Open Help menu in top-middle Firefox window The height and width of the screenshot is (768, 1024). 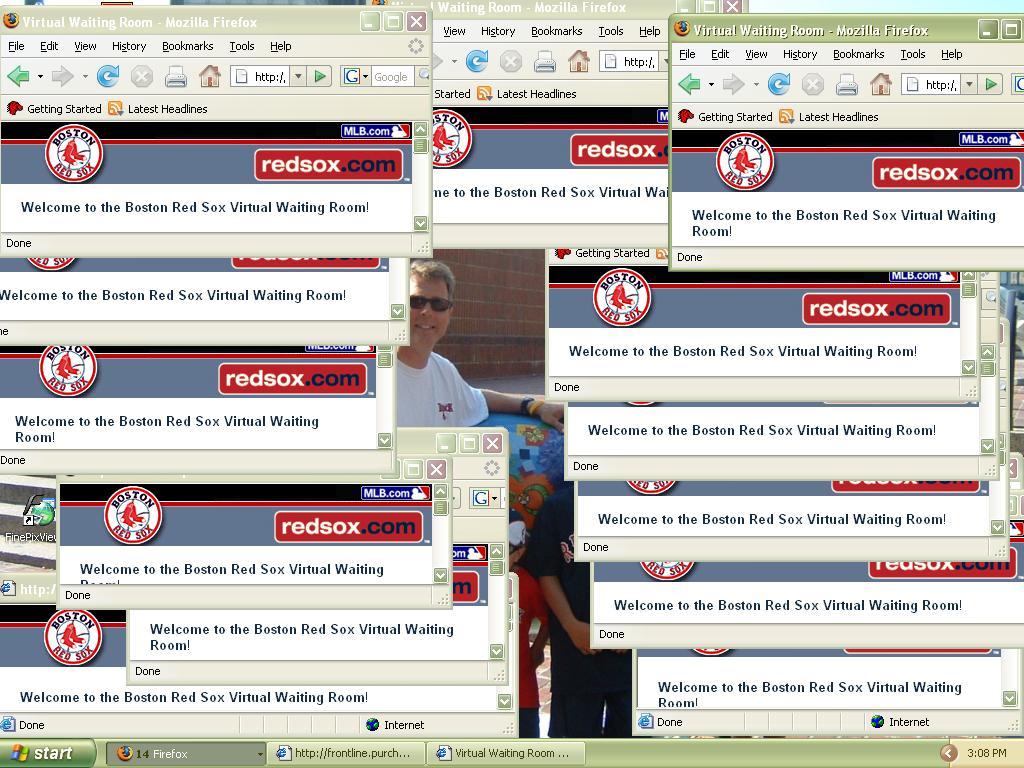pos(649,31)
